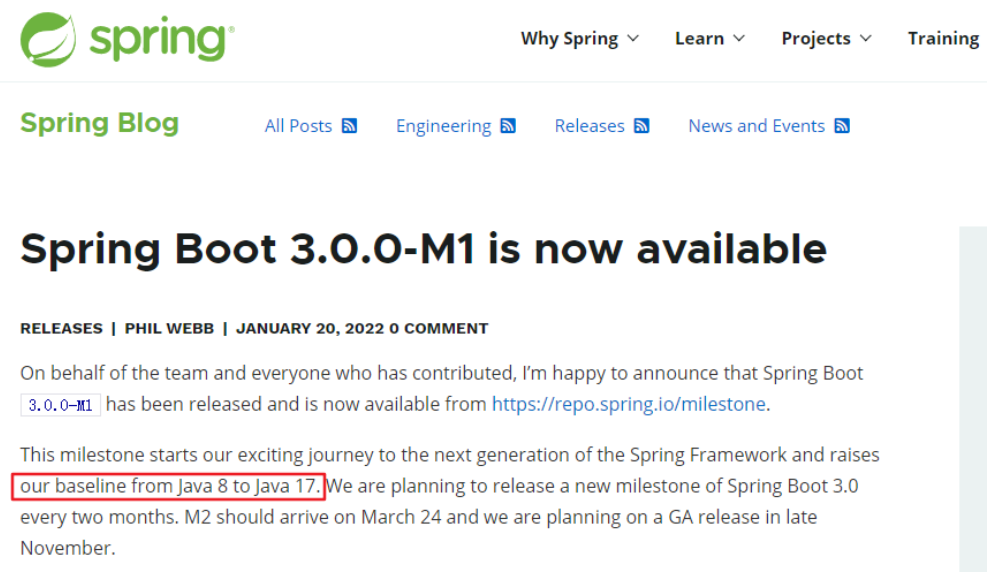The height and width of the screenshot is (582, 999).
Task: Go to the Engineering blog category
Action: point(443,126)
